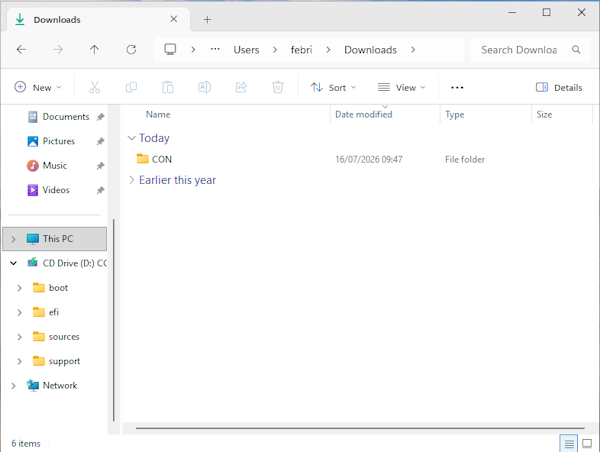600x452 pixels.
Task: Toggle the Details pane
Action: click(559, 88)
